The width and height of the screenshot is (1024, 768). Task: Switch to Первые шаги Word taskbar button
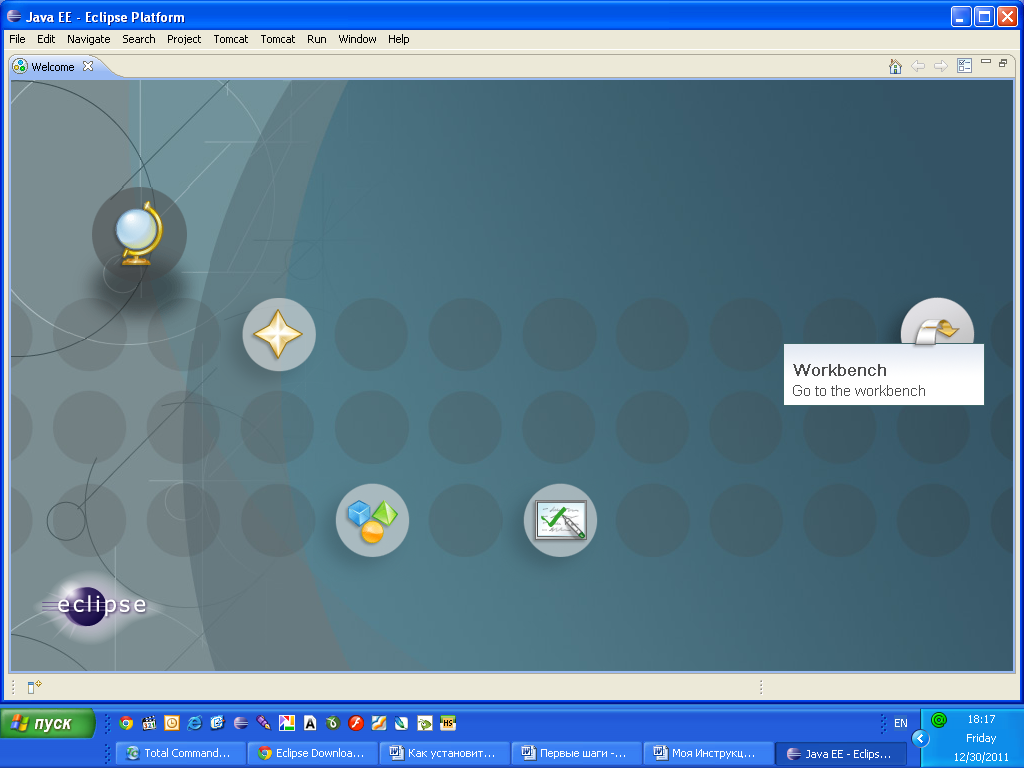577,753
